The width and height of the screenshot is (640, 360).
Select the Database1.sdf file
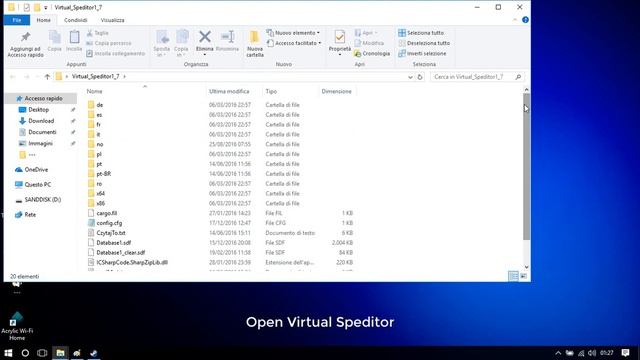pos(113,242)
